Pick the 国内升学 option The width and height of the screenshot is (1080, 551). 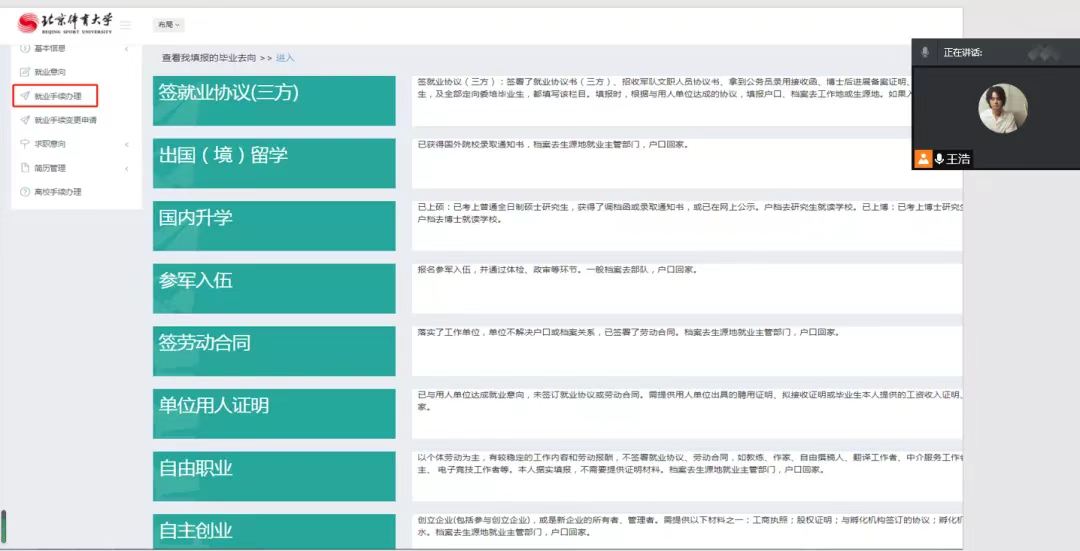click(274, 225)
